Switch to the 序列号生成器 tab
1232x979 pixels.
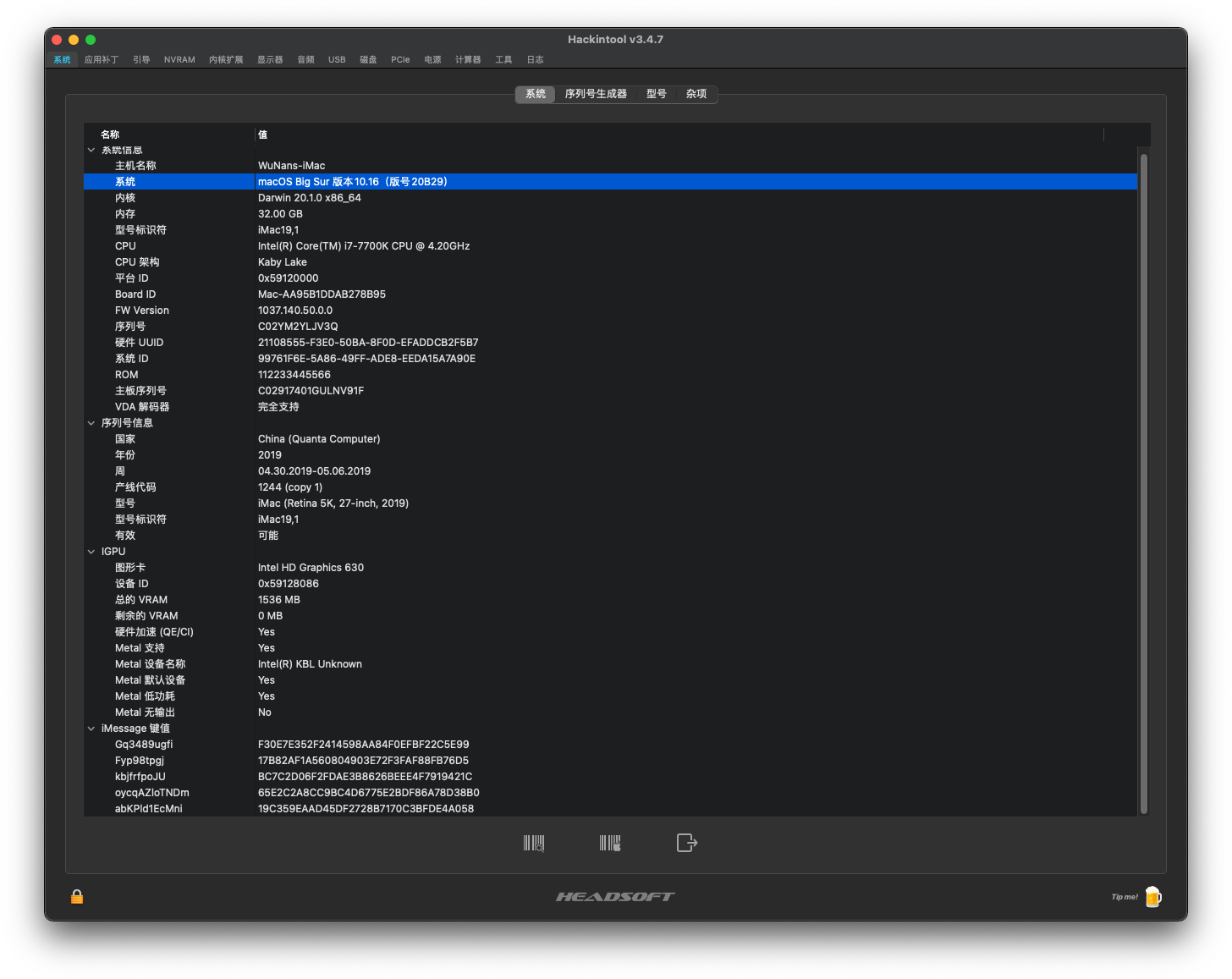click(x=596, y=94)
